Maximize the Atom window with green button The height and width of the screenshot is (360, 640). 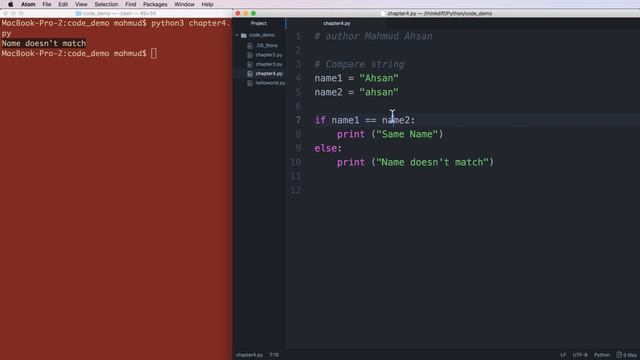(x=253, y=13)
